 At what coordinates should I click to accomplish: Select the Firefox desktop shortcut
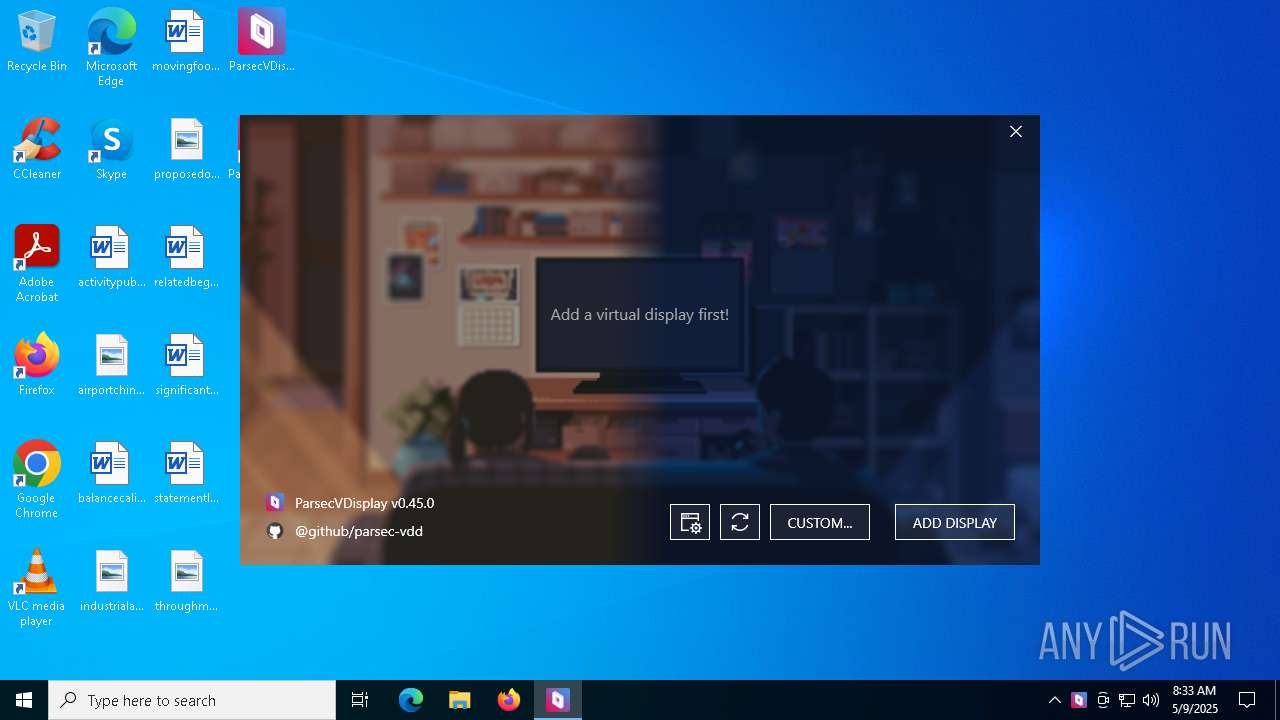pyautogui.click(x=37, y=365)
